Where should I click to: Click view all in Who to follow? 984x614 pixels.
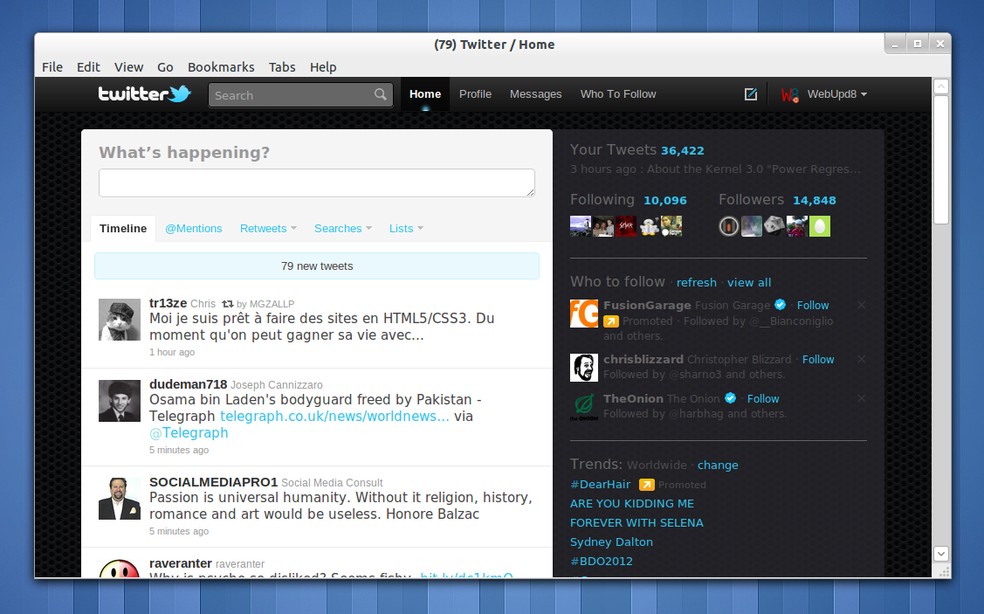pos(749,283)
